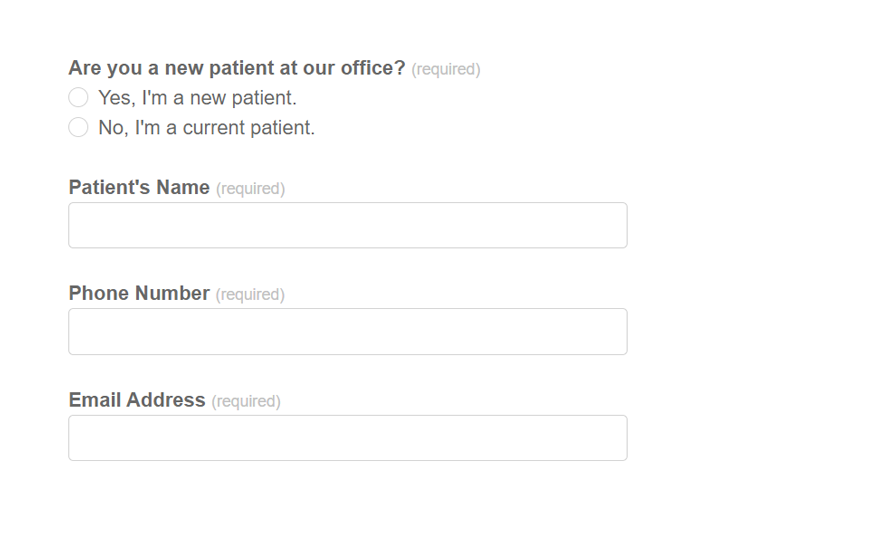Place cursor in the Email Address field
This screenshot has width=886, height=540.
click(x=347, y=438)
